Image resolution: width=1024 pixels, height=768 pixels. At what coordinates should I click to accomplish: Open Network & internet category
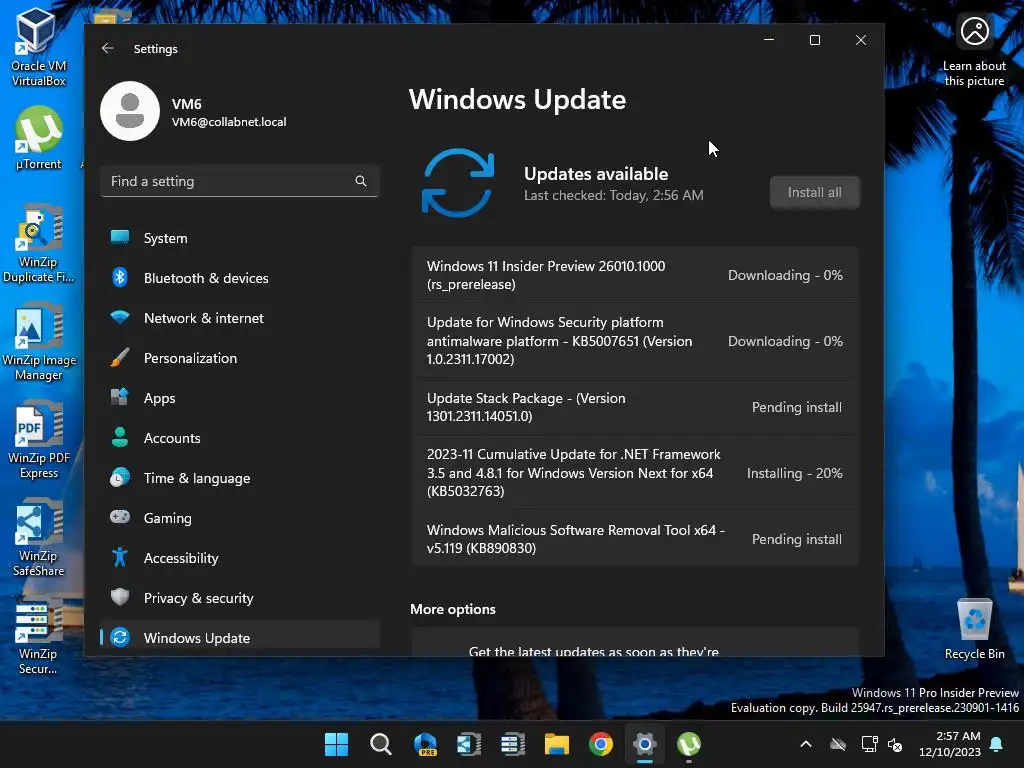pos(240,318)
